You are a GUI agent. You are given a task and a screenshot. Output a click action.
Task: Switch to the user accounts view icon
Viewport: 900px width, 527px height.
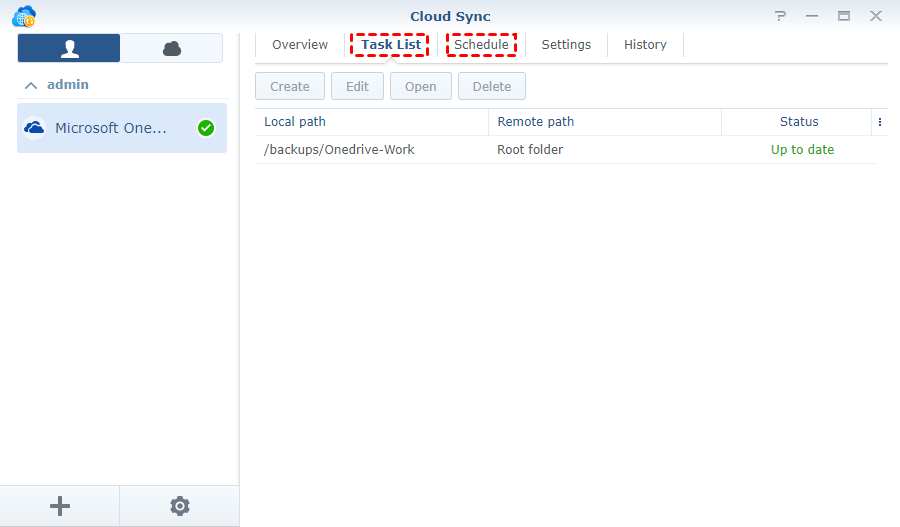click(69, 48)
